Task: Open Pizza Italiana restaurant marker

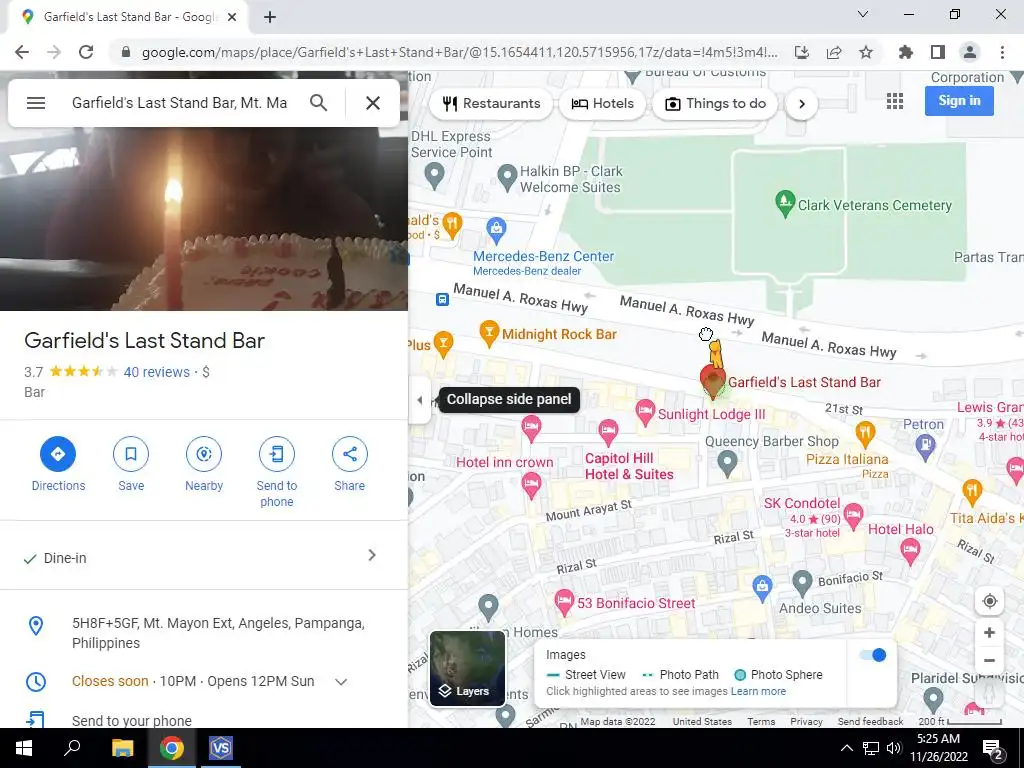Action: (x=865, y=433)
